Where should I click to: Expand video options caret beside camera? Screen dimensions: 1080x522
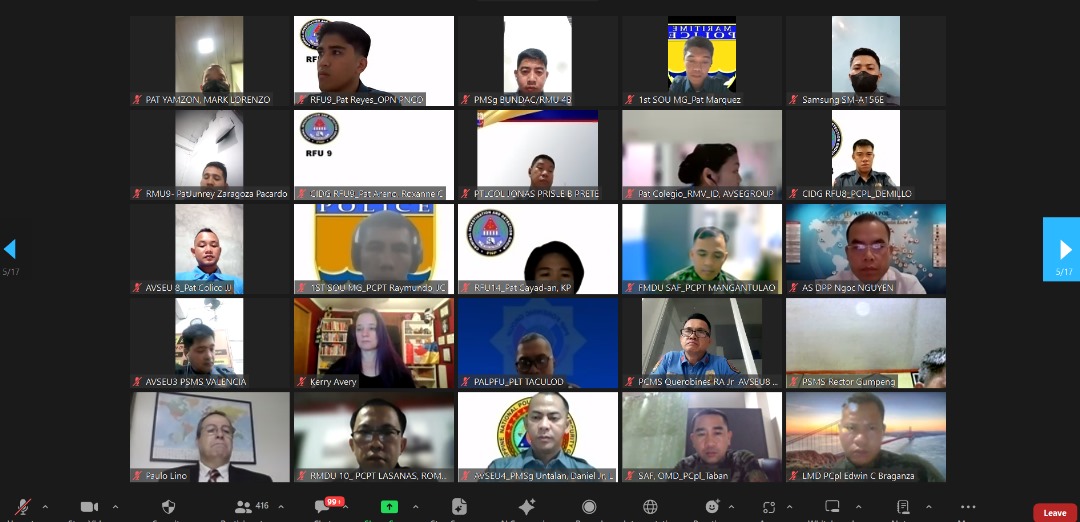click(x=115, y=507)
